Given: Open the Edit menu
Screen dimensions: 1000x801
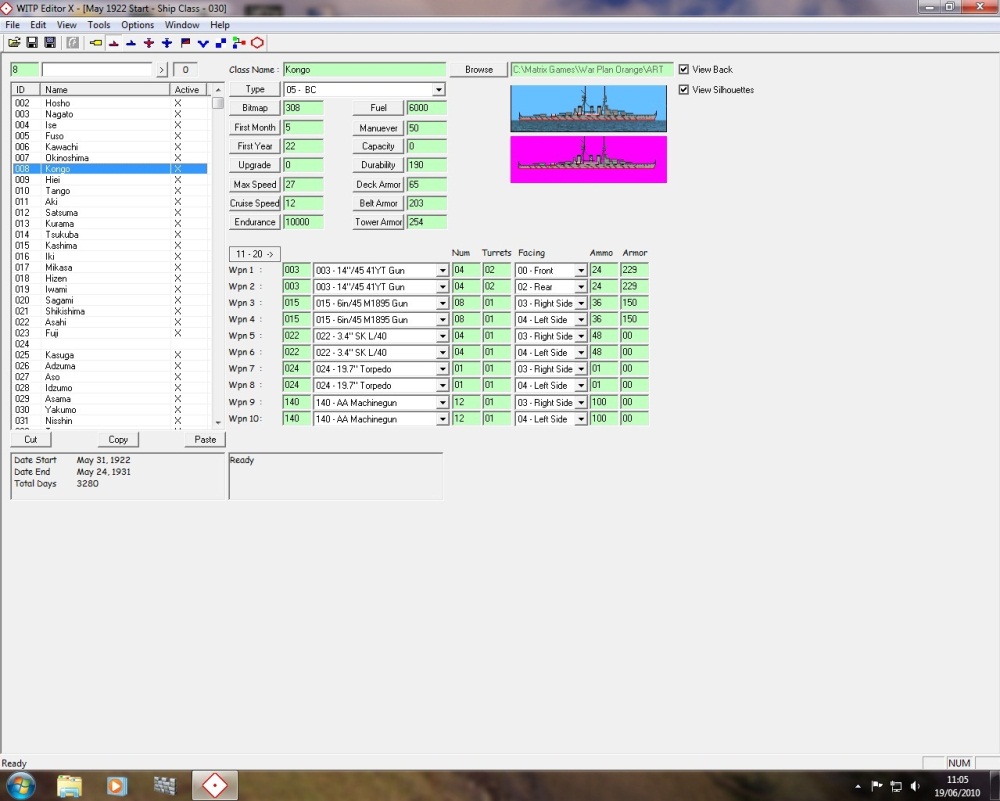Looking at the screenshot, I should click(x=38, y=25).
